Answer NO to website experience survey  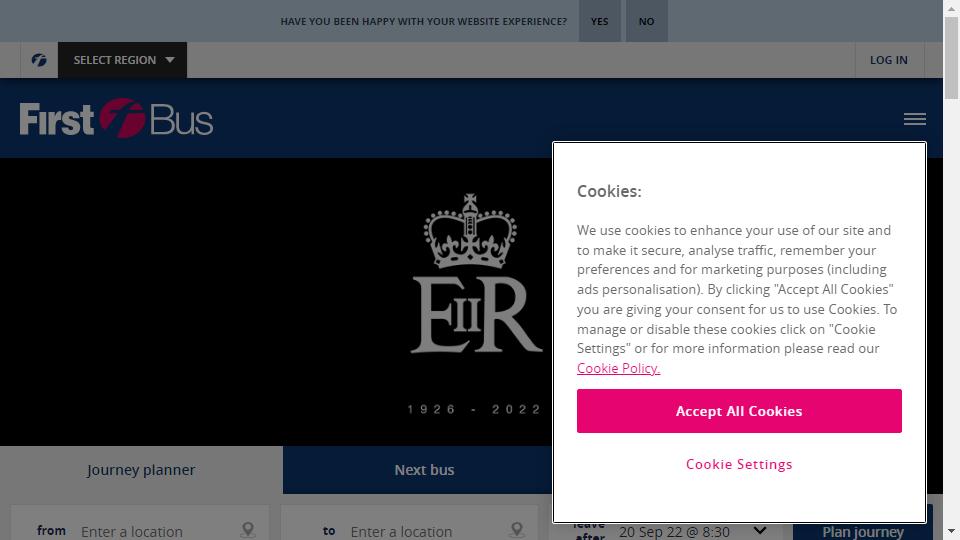647,21
